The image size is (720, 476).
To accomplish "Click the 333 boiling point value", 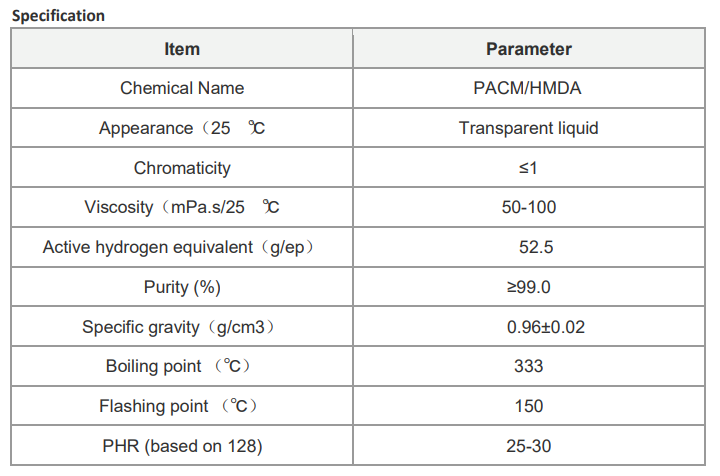I will pyautogui.click(x=528, y=366).
